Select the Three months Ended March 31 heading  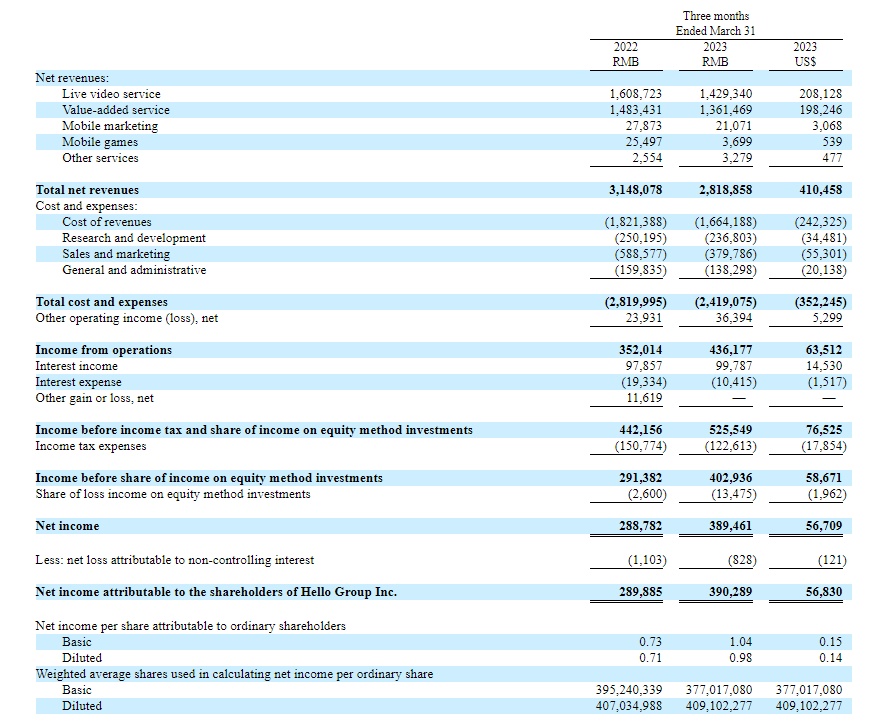click(x=715, y=23)
